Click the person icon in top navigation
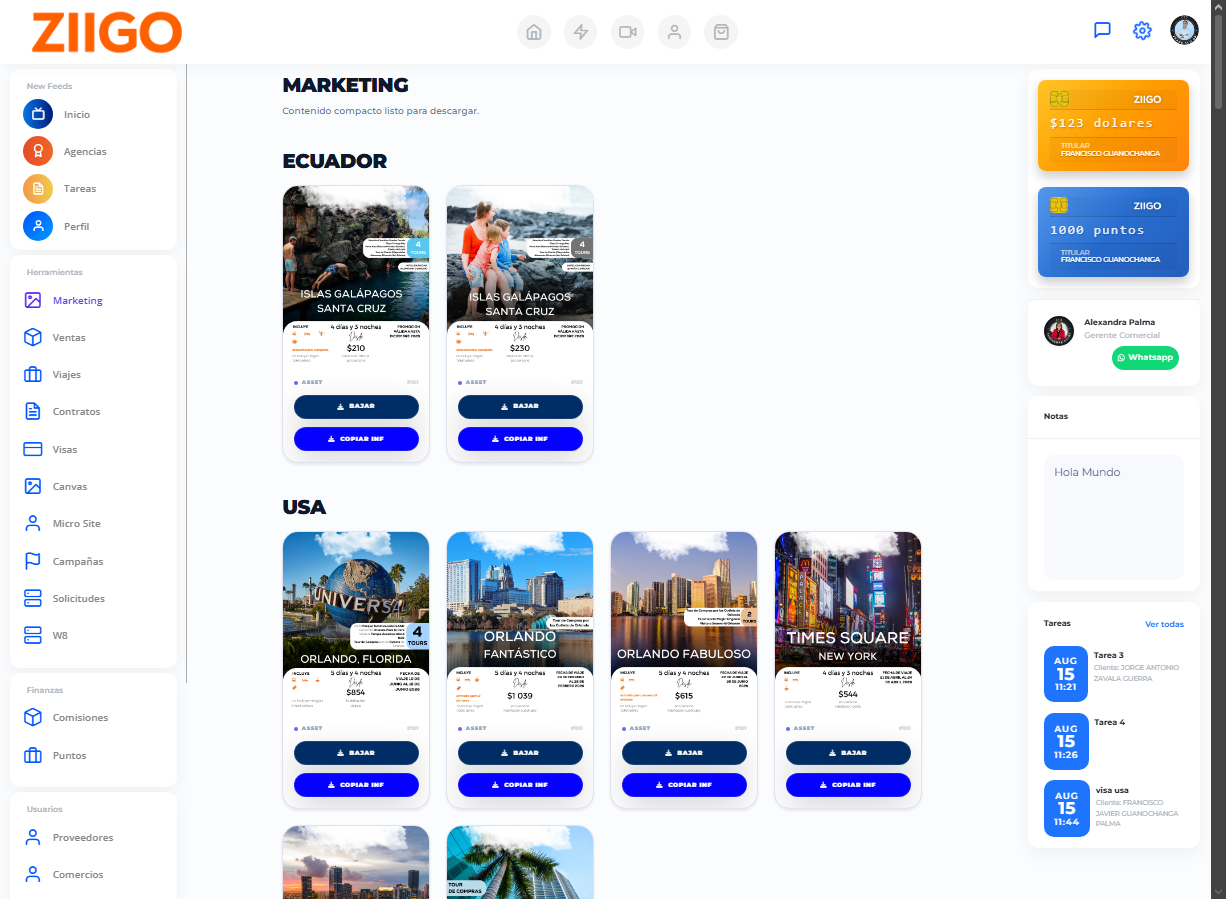Screen dimensions: 1226x899 pos(675,32)
